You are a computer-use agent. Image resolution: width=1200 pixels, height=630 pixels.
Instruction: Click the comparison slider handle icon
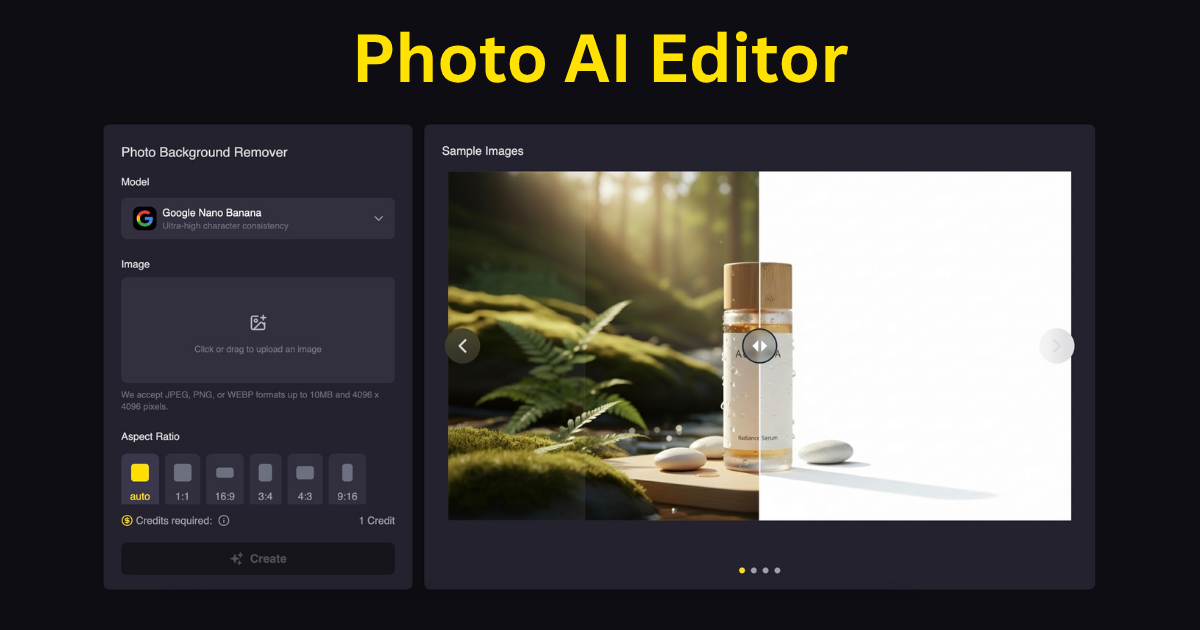click(760, 345)
